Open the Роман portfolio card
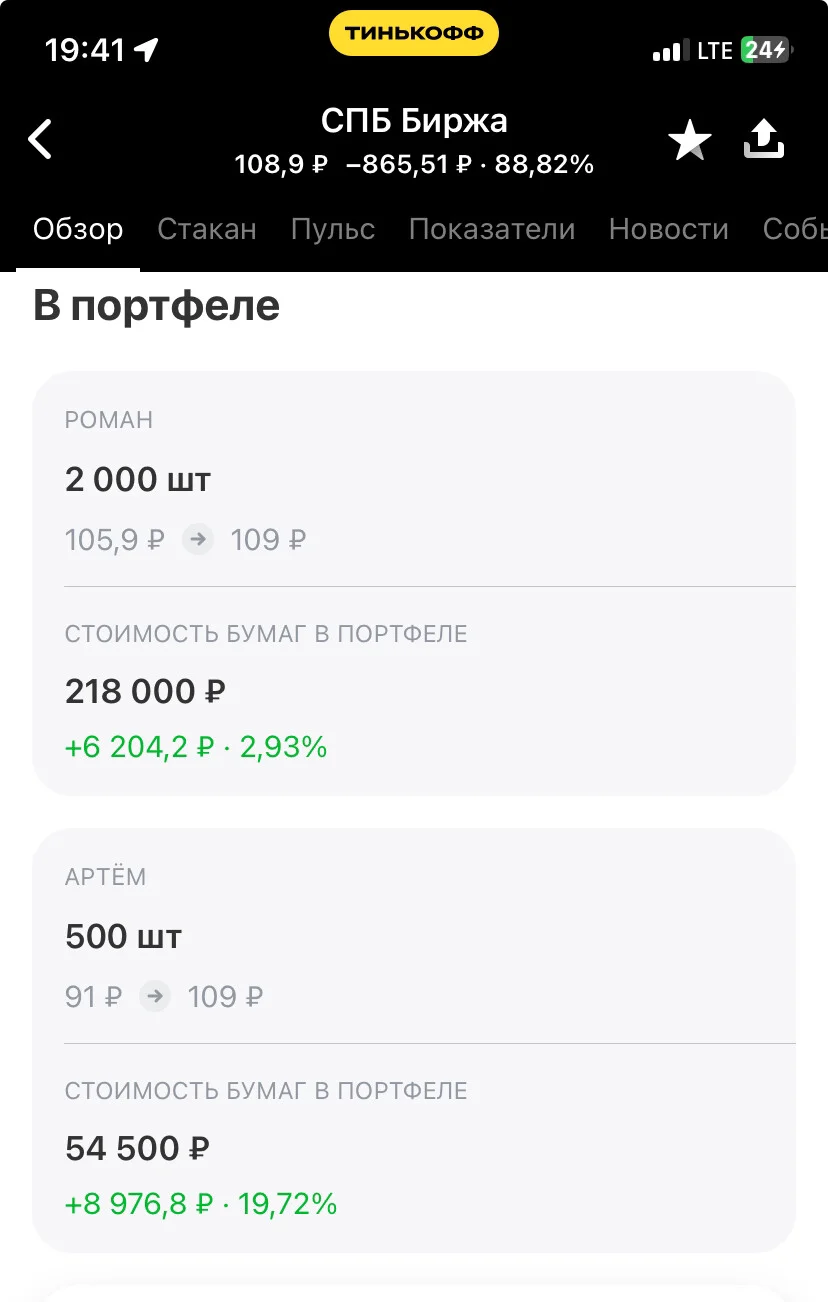This screenshot has height=1302, width=828. coord(414,583)
